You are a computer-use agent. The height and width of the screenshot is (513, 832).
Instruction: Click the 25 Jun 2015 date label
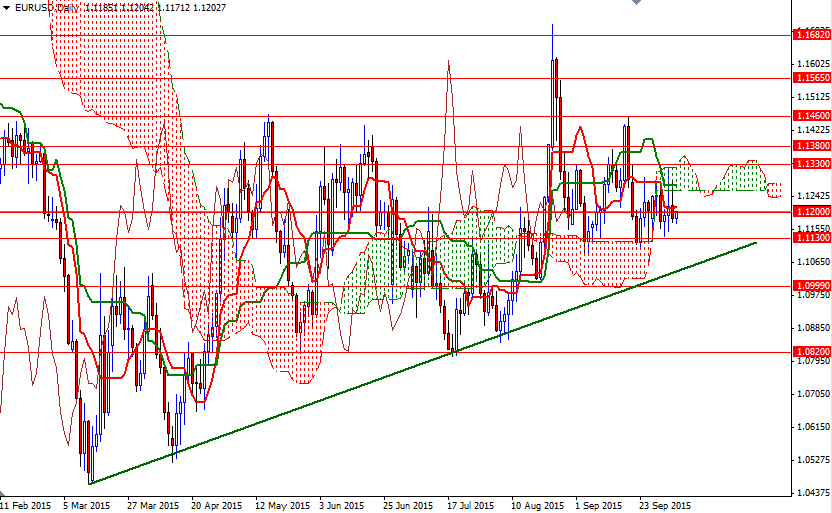[x=408, y=506]
